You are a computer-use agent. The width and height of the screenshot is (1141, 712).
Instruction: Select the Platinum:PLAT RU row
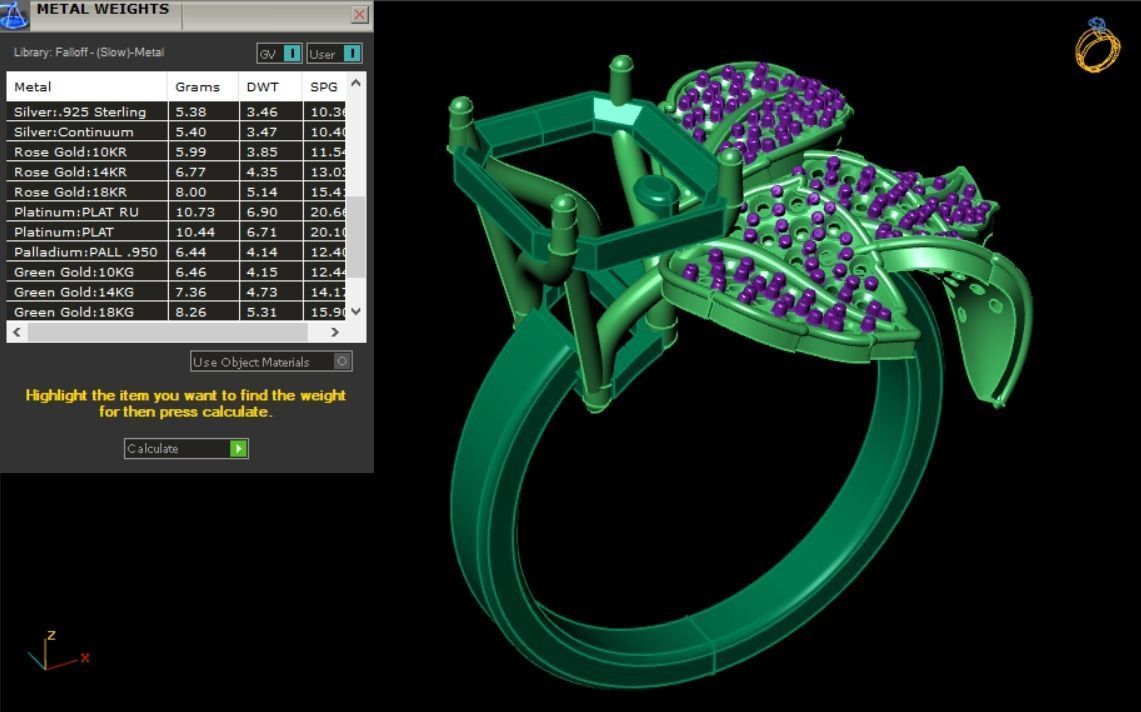[x=176, y=212]
